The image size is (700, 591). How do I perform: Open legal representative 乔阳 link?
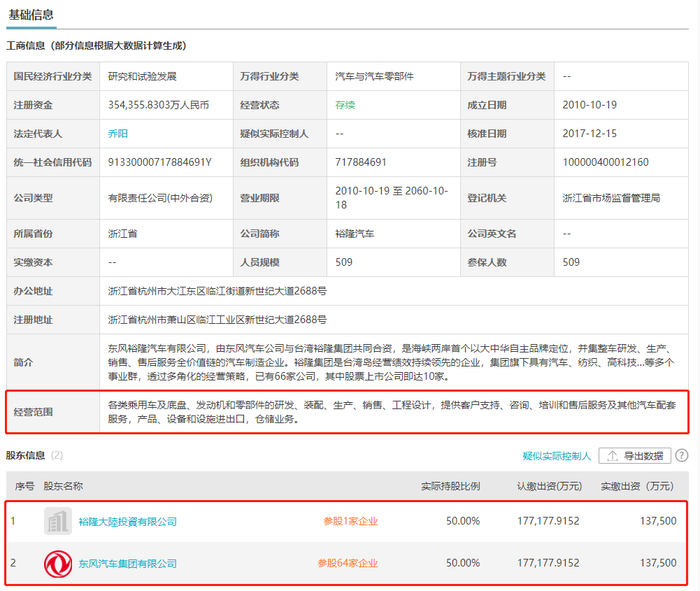(x=118, y=133)
